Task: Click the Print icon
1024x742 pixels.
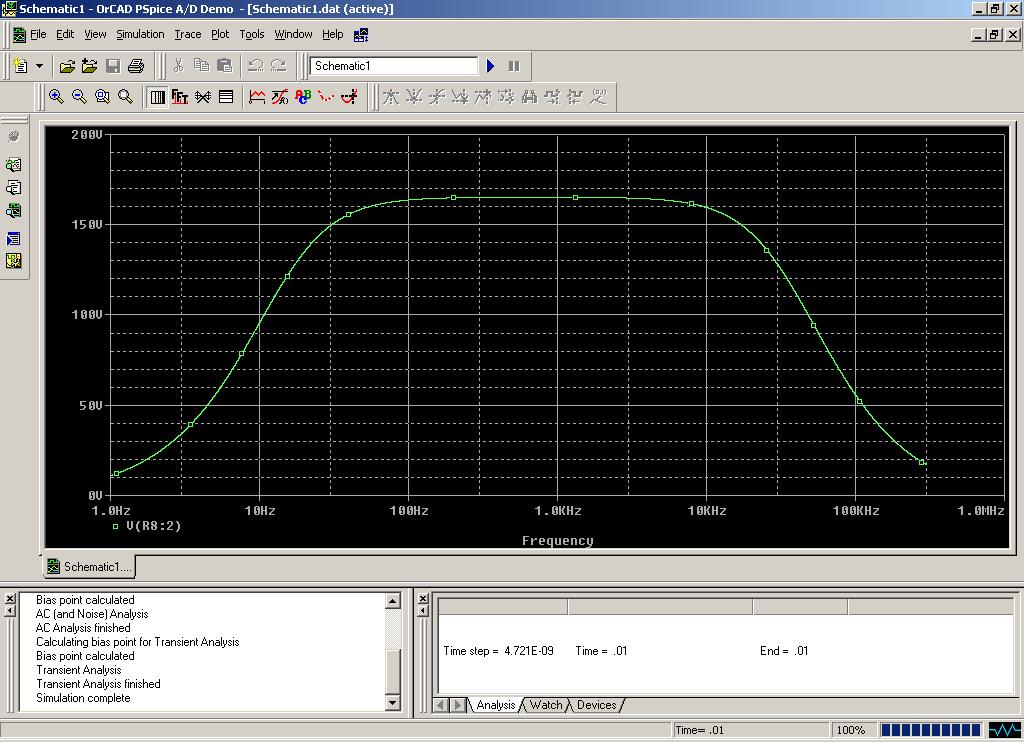Action: click(136, 66)
